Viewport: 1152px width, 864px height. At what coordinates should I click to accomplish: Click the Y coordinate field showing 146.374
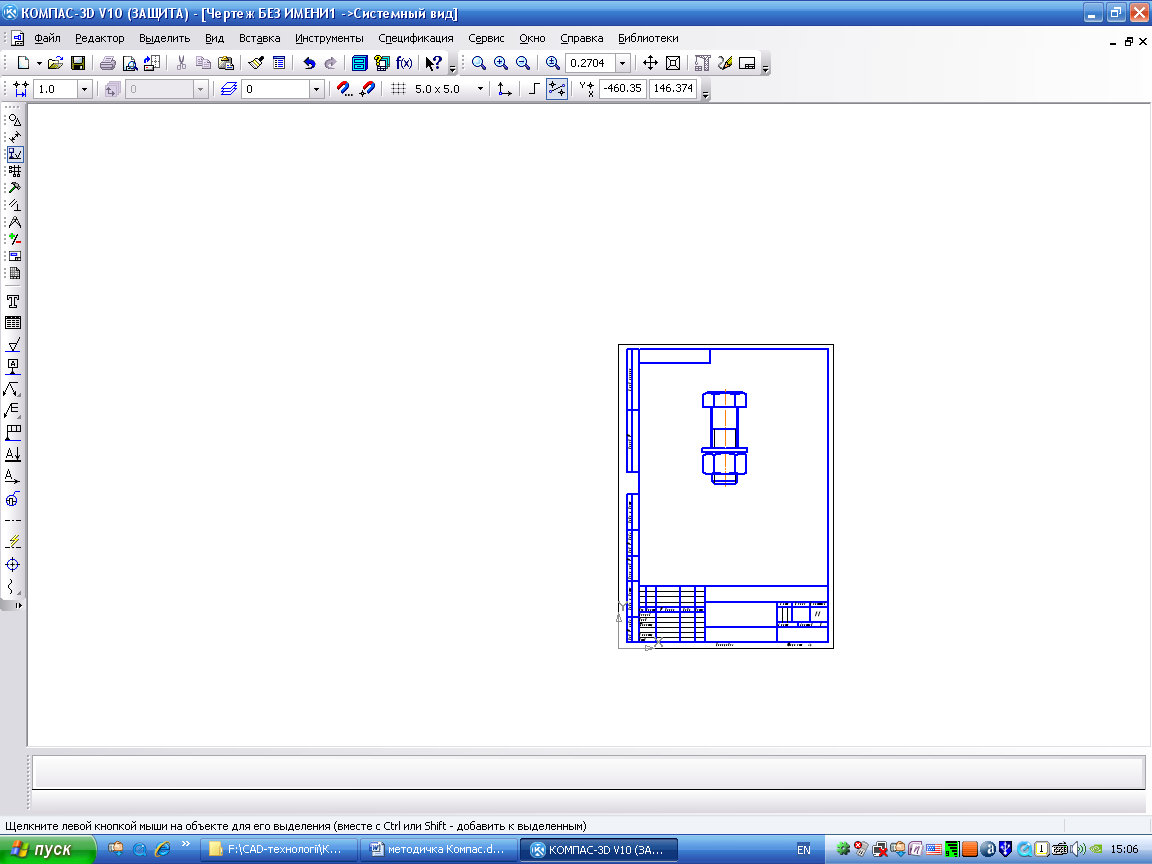tap(673, 88)
